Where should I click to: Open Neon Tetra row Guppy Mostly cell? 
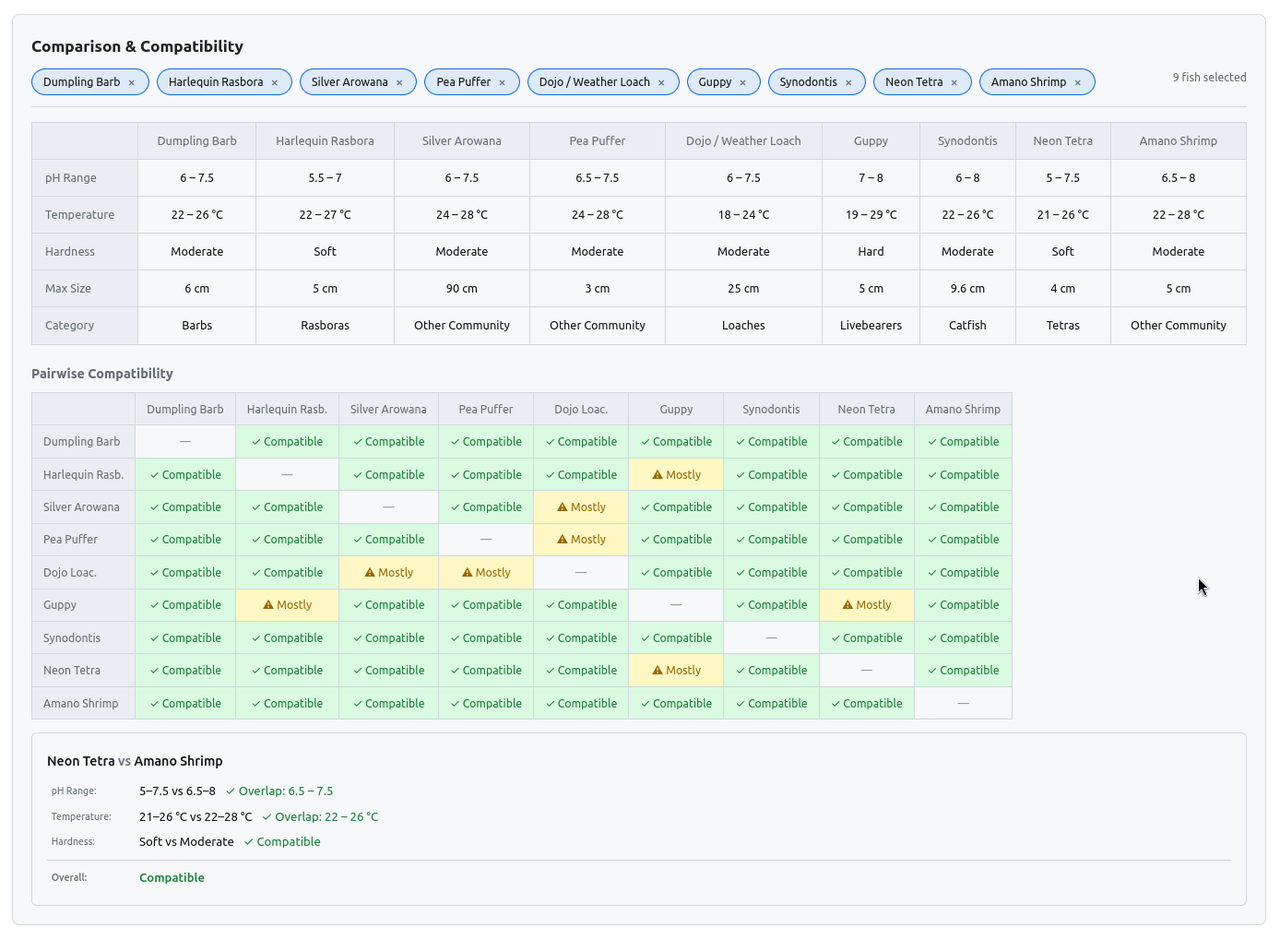point(676,671)
